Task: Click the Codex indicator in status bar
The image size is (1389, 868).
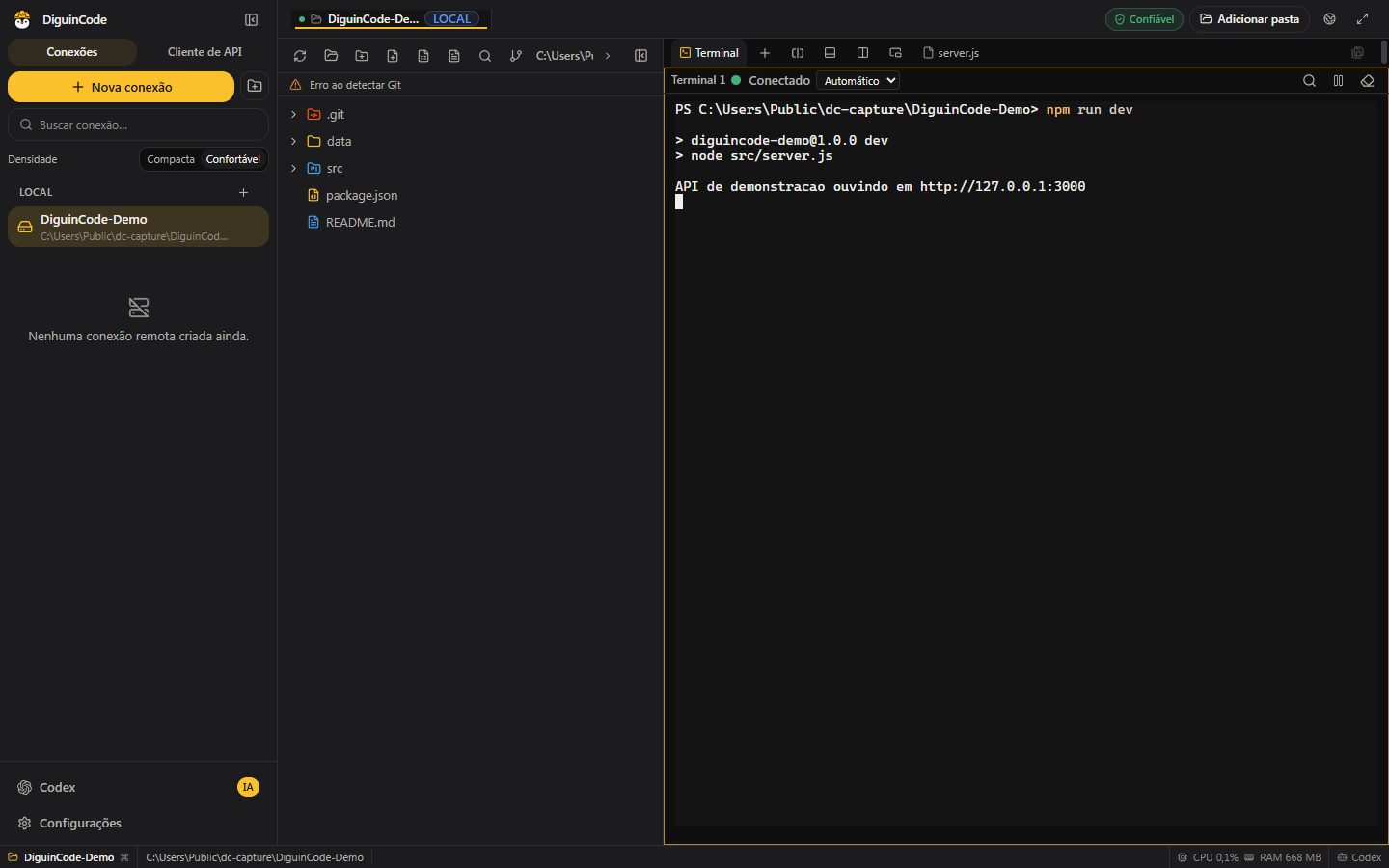Action: (1359, 857)
